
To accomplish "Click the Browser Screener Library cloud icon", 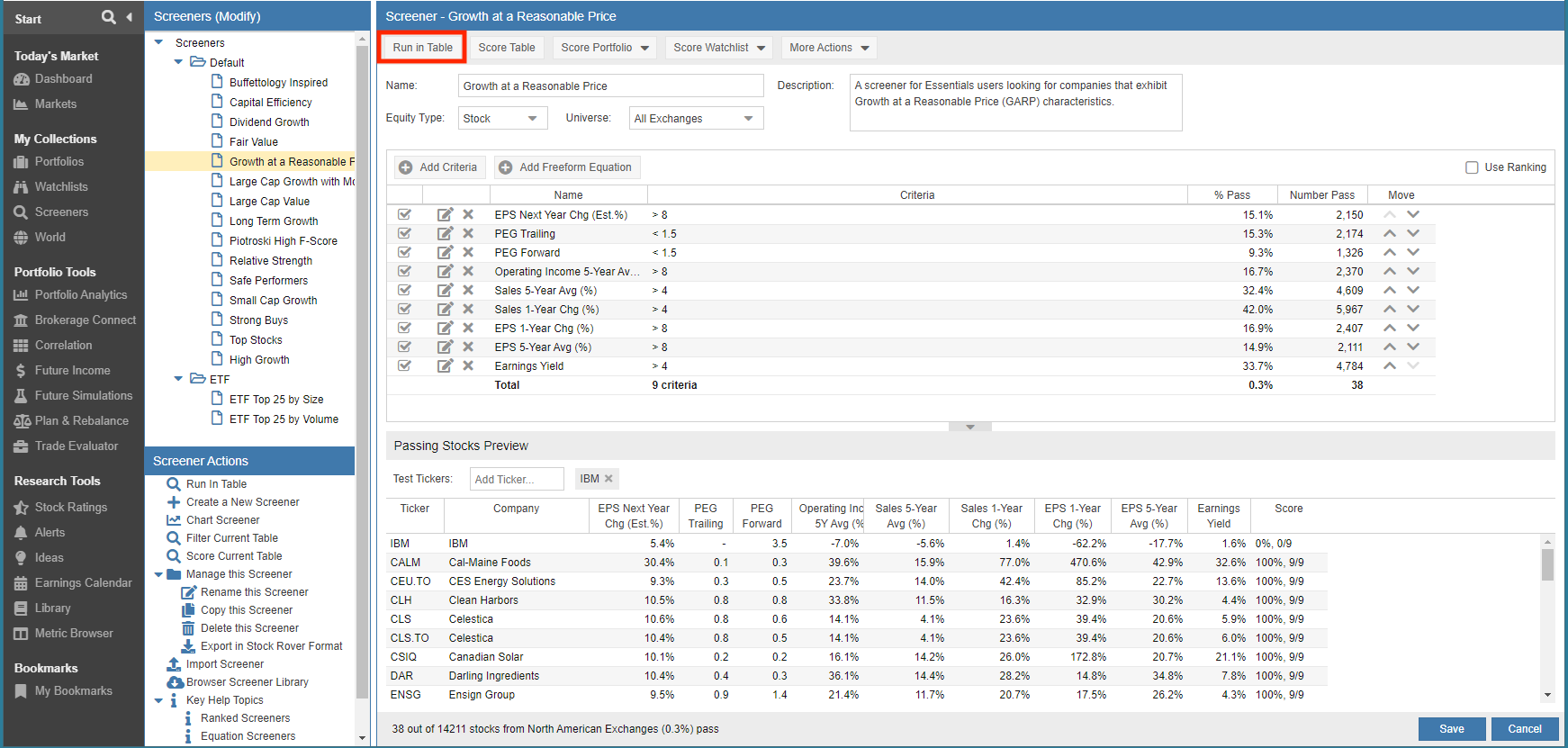I will pyautogui.click(x=175, y=682).
